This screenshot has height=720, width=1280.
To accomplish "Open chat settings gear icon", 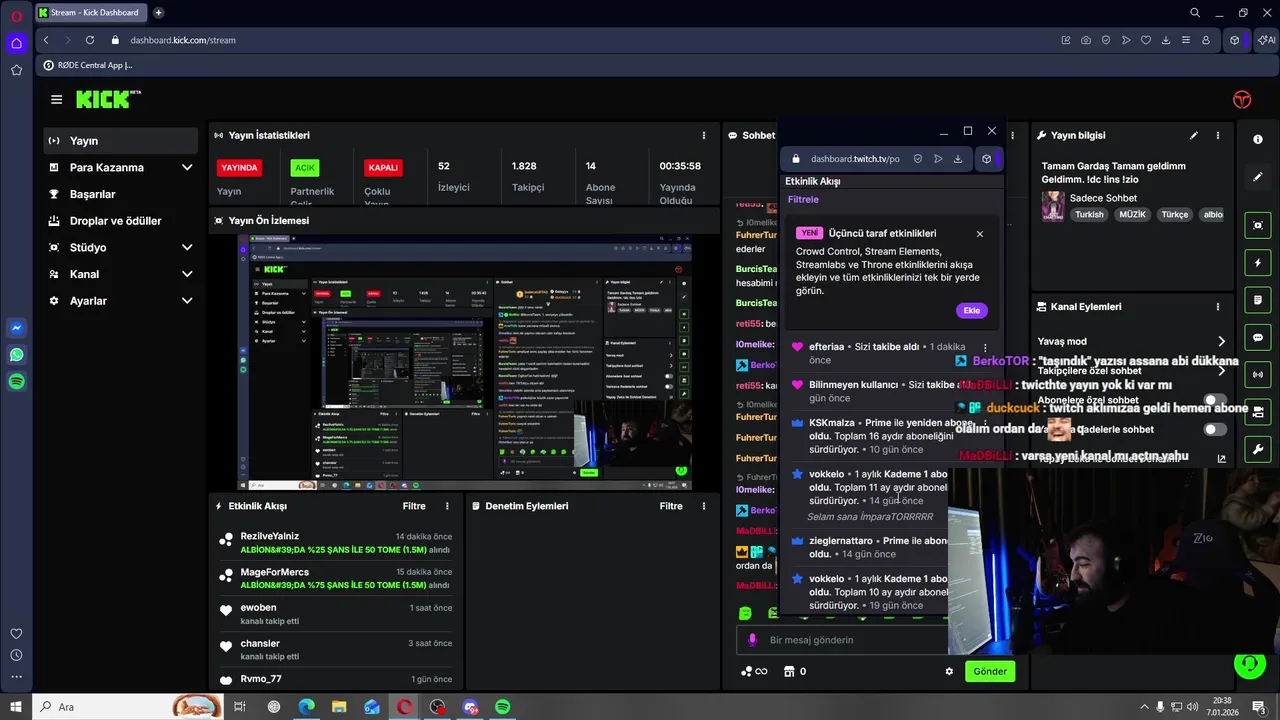I will point(949,671).
